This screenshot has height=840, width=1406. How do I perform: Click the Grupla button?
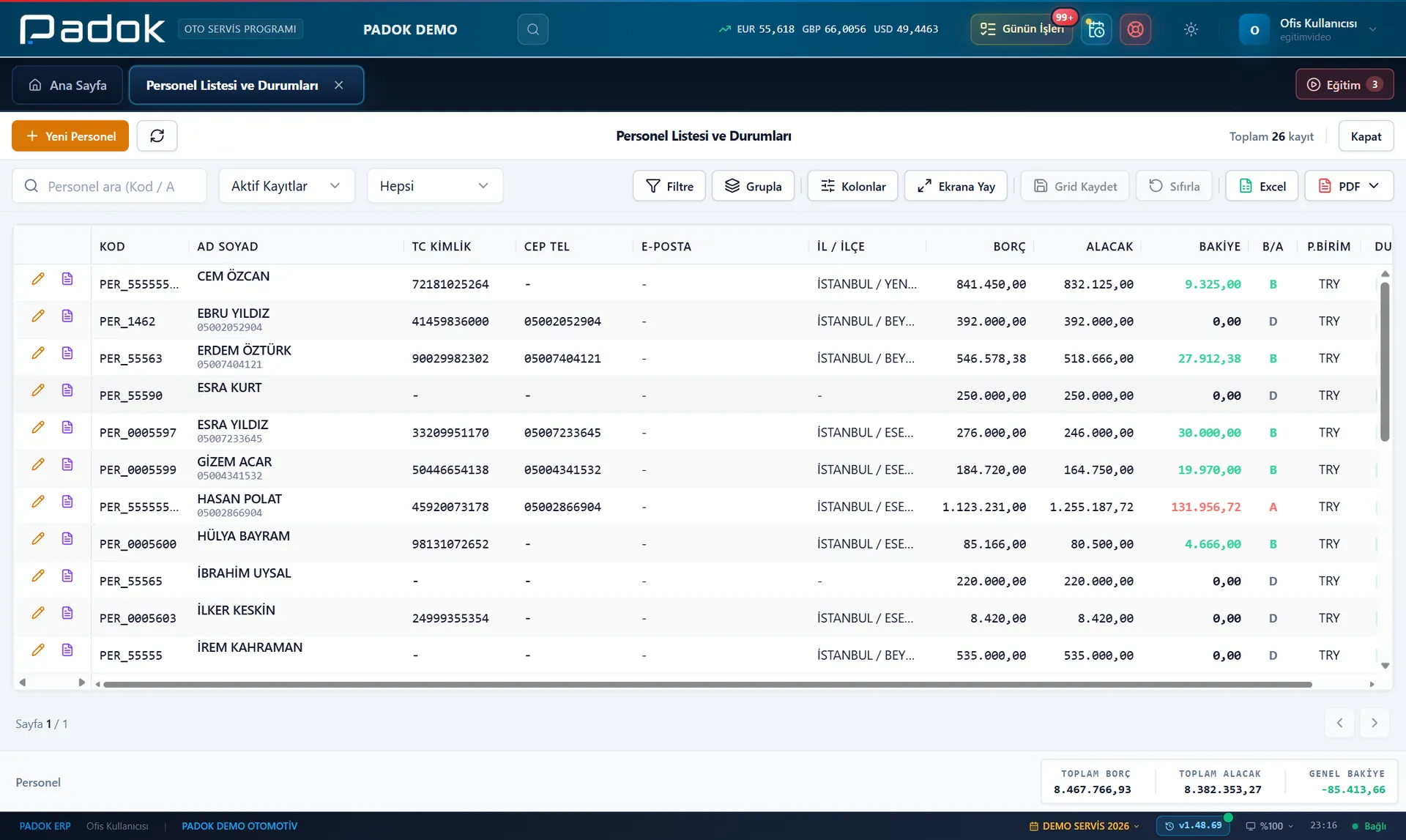pyautogui.click(x=753, y=186)
